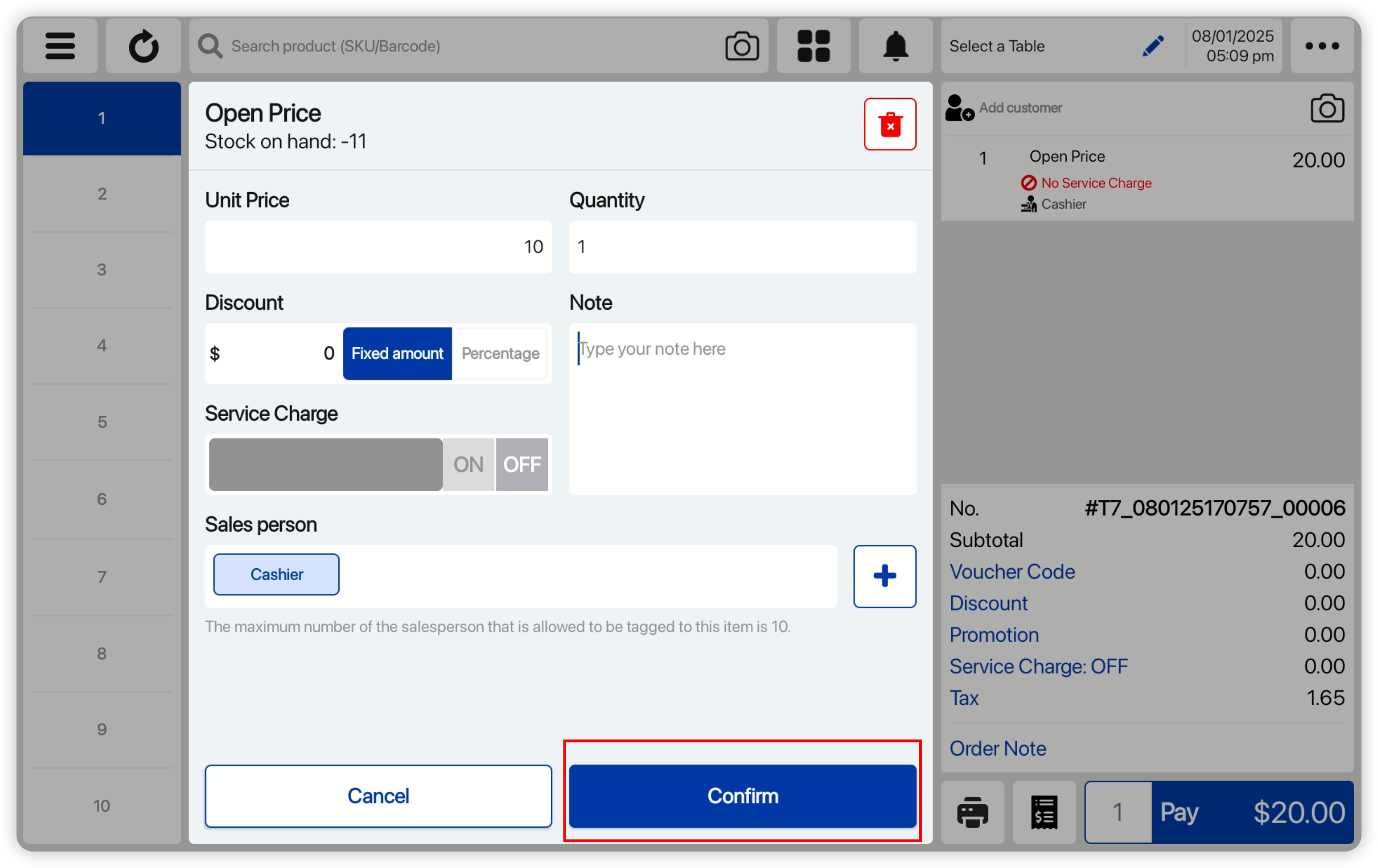Add salesperson with plus button

(x=885, y=576)
